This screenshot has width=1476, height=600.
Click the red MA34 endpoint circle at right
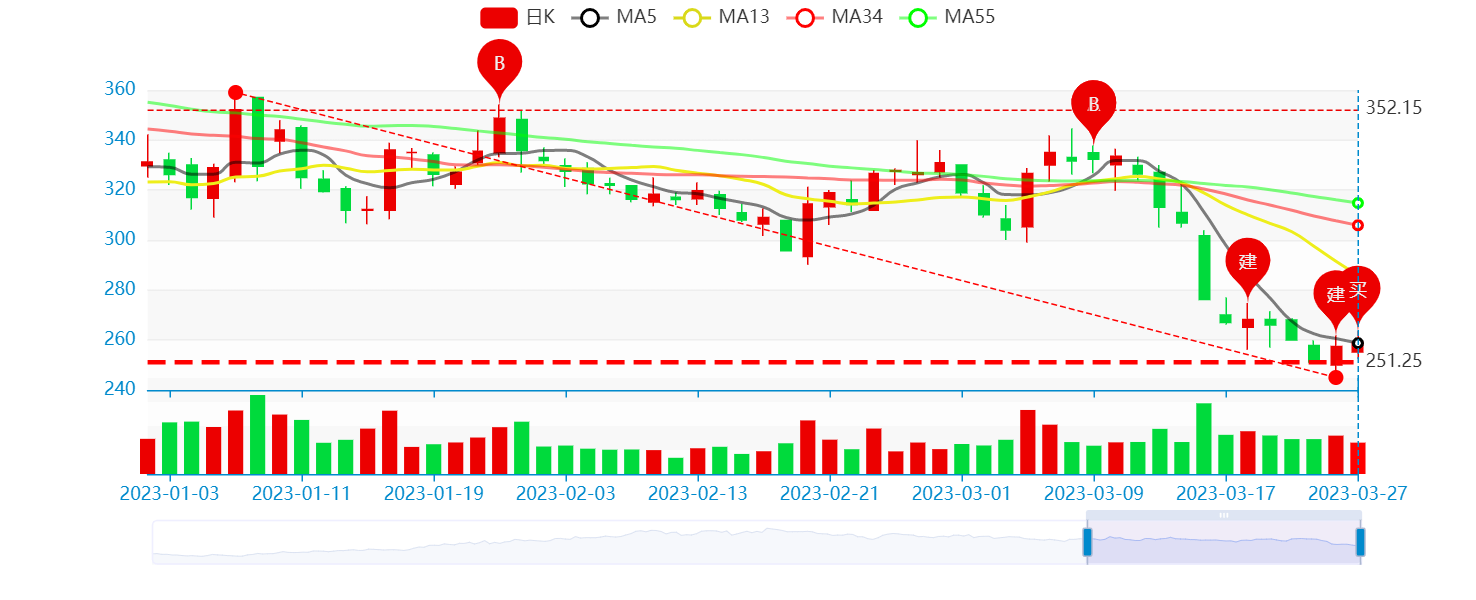pos(1358,225)
